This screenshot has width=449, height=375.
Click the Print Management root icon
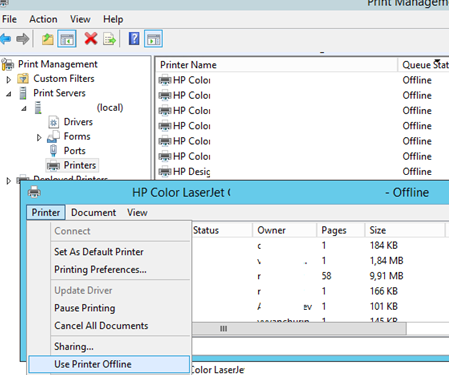[x=8, y=64]
